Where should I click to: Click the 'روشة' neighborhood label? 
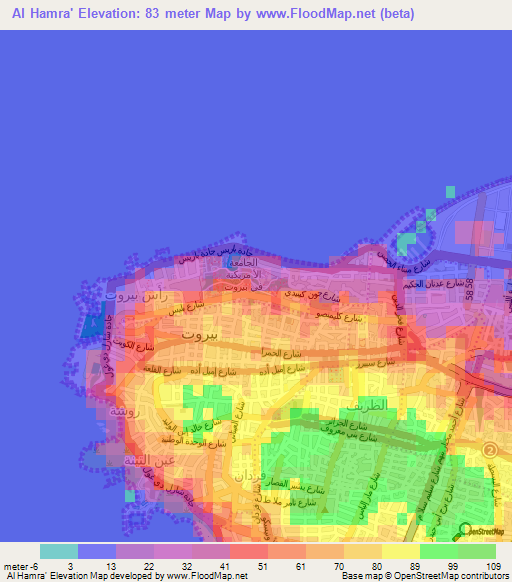125,412
